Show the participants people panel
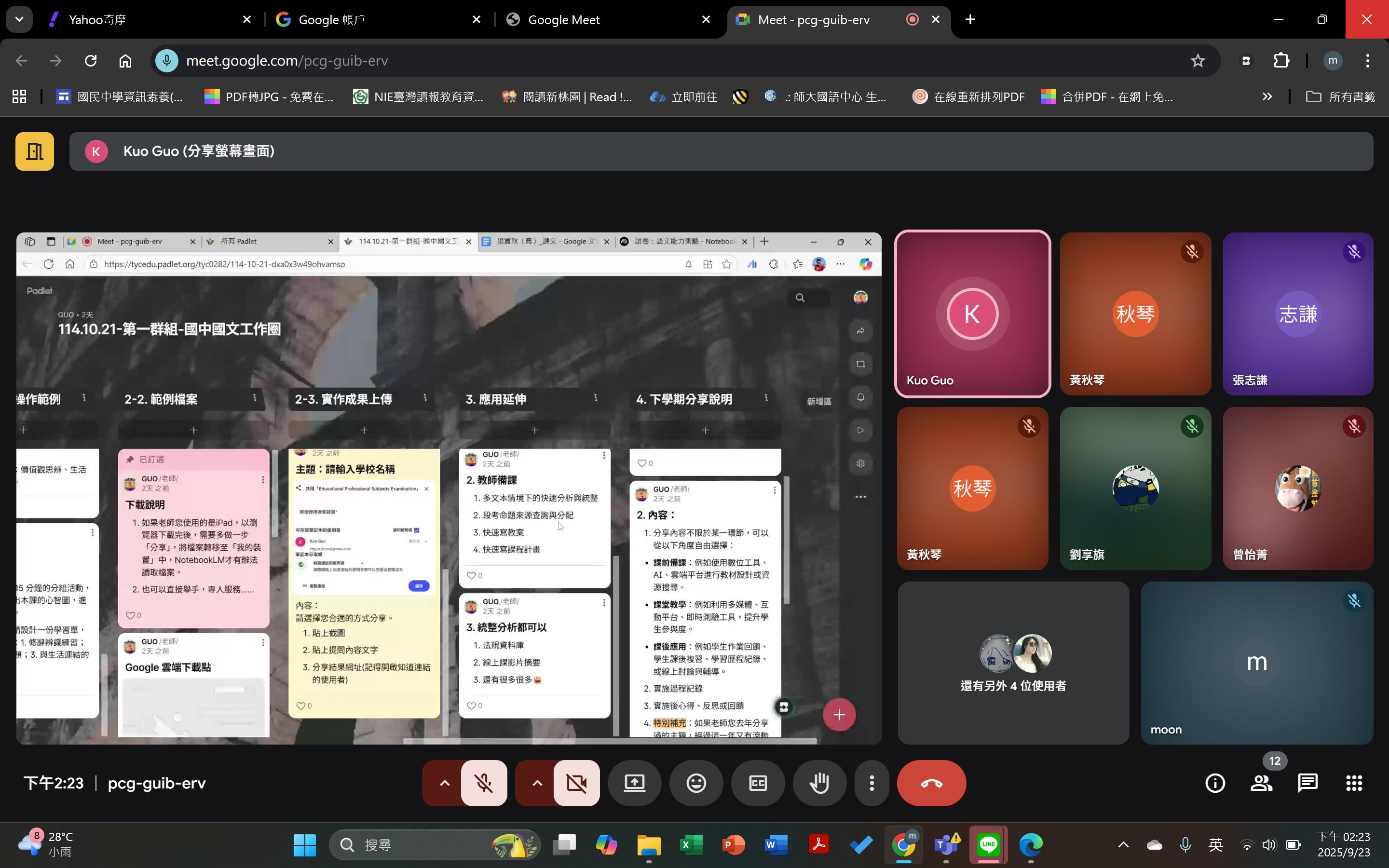The image size is (1389, 868). [1261, 783]
